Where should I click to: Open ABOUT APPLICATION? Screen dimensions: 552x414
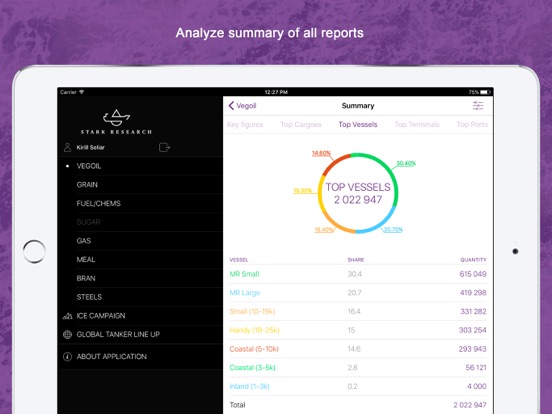(141, 357)
